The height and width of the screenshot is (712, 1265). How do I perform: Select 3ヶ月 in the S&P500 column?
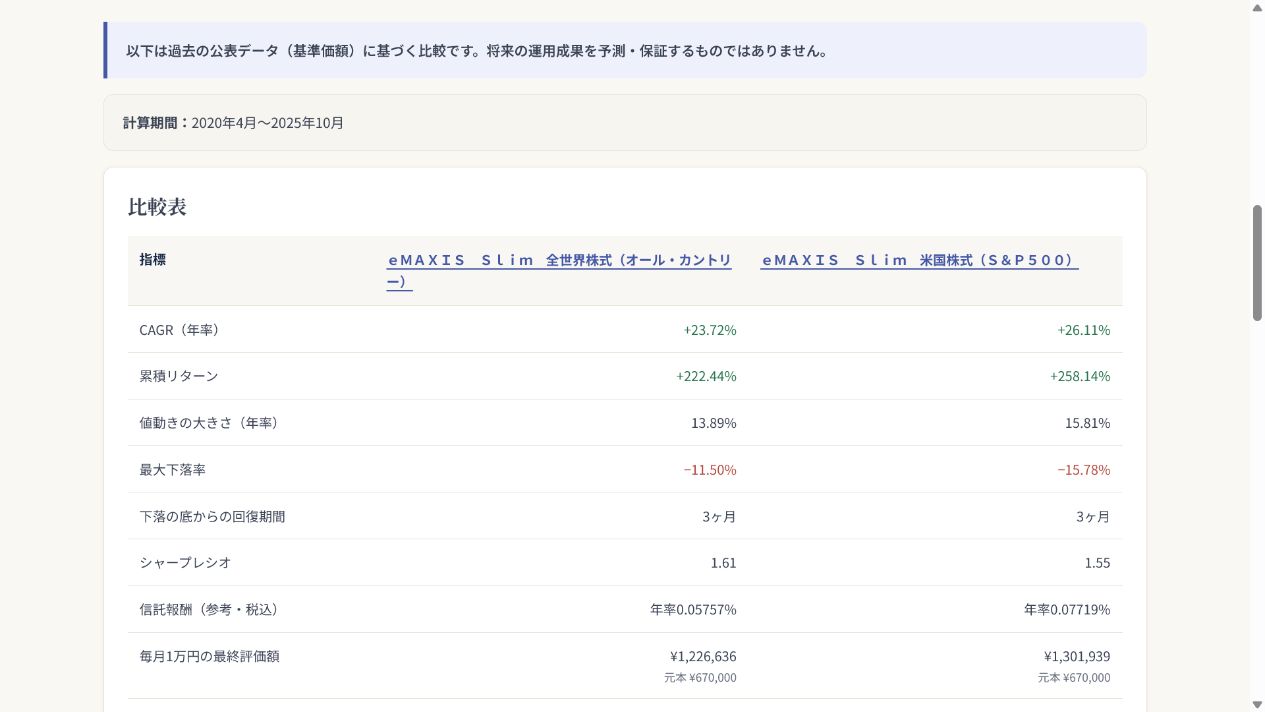1093,517
